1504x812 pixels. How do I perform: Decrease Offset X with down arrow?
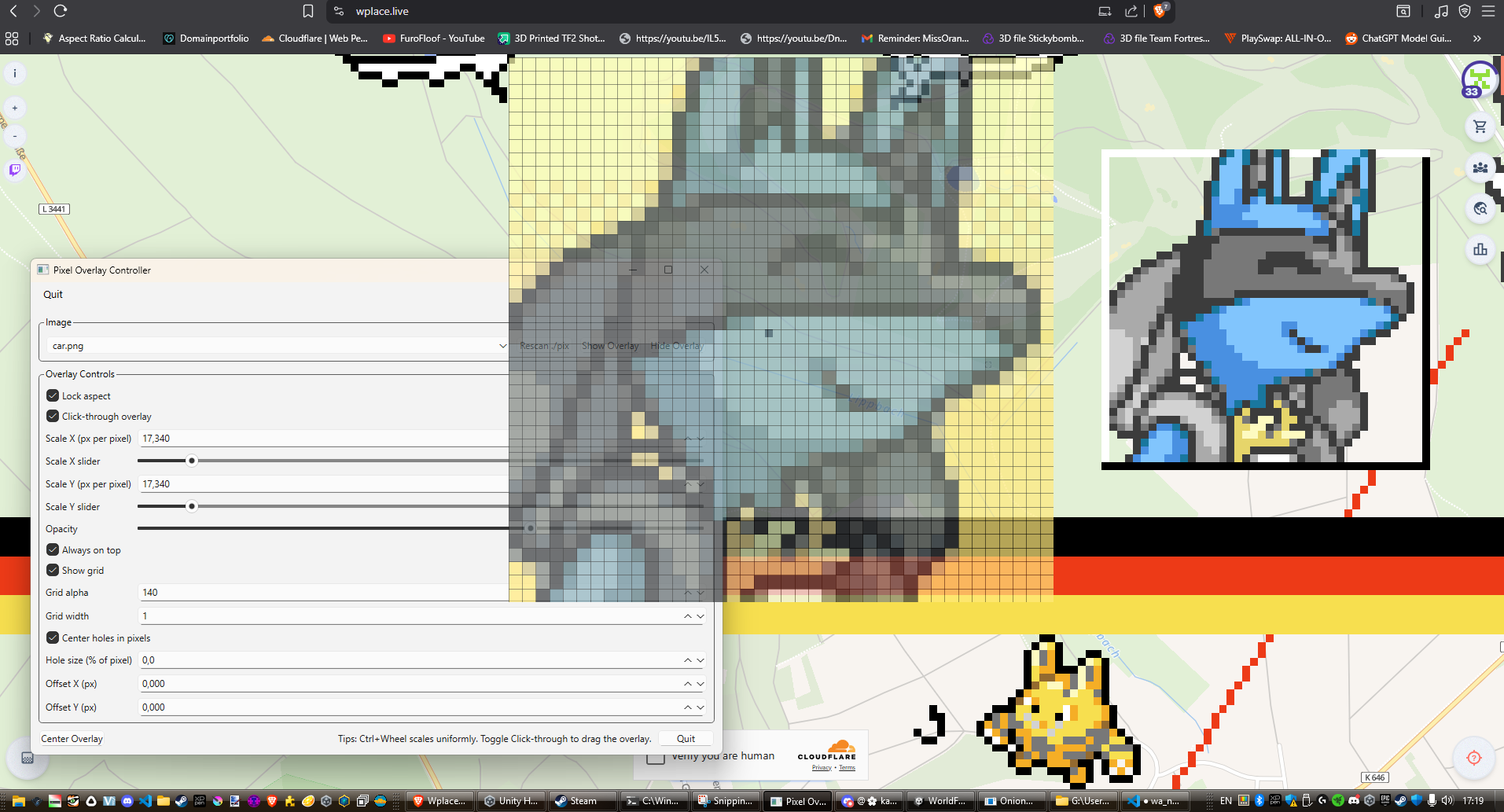(701, 684)
